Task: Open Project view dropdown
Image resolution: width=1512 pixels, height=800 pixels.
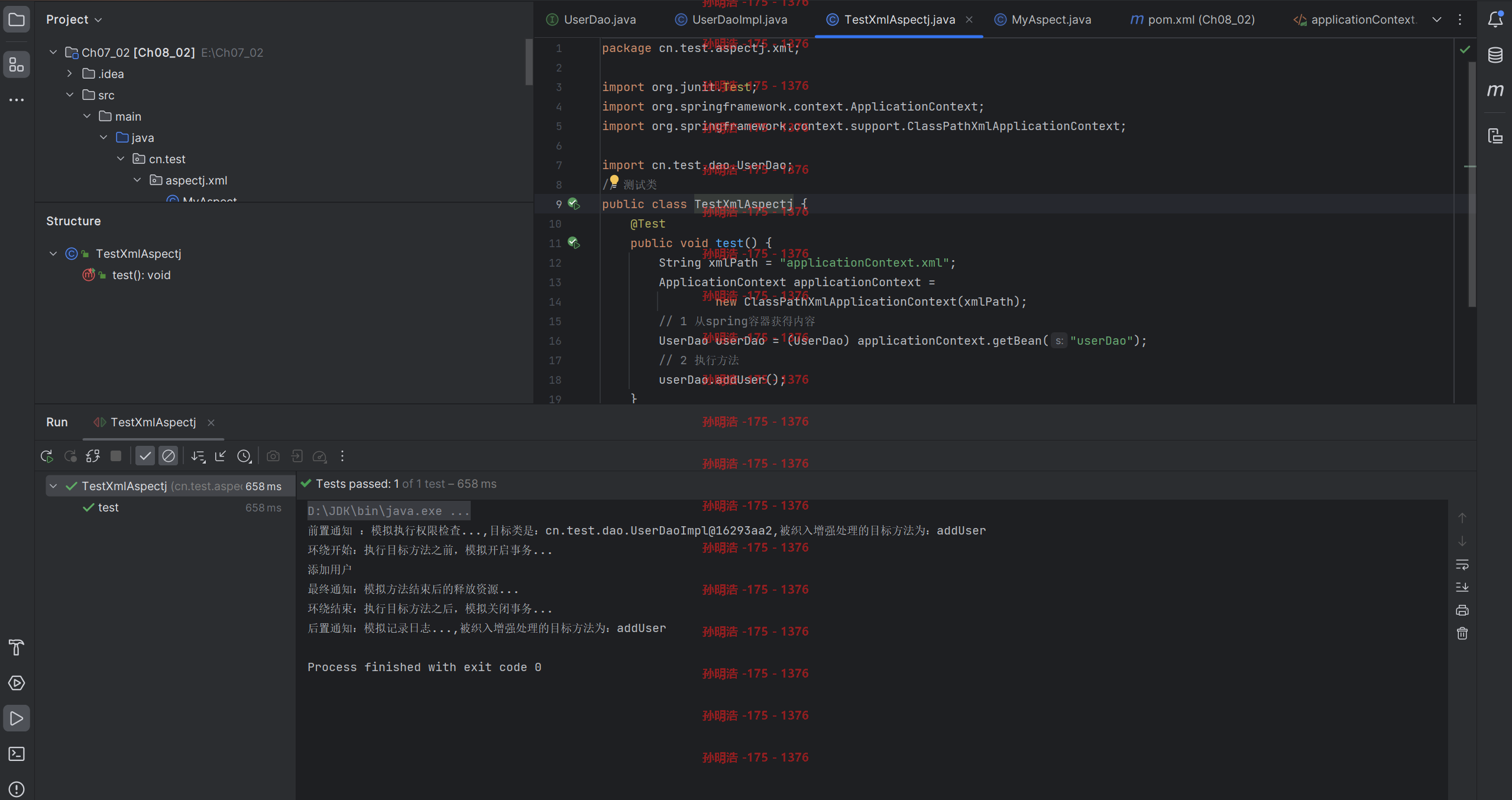Action: pyautogui.click(x=74, y=20)
